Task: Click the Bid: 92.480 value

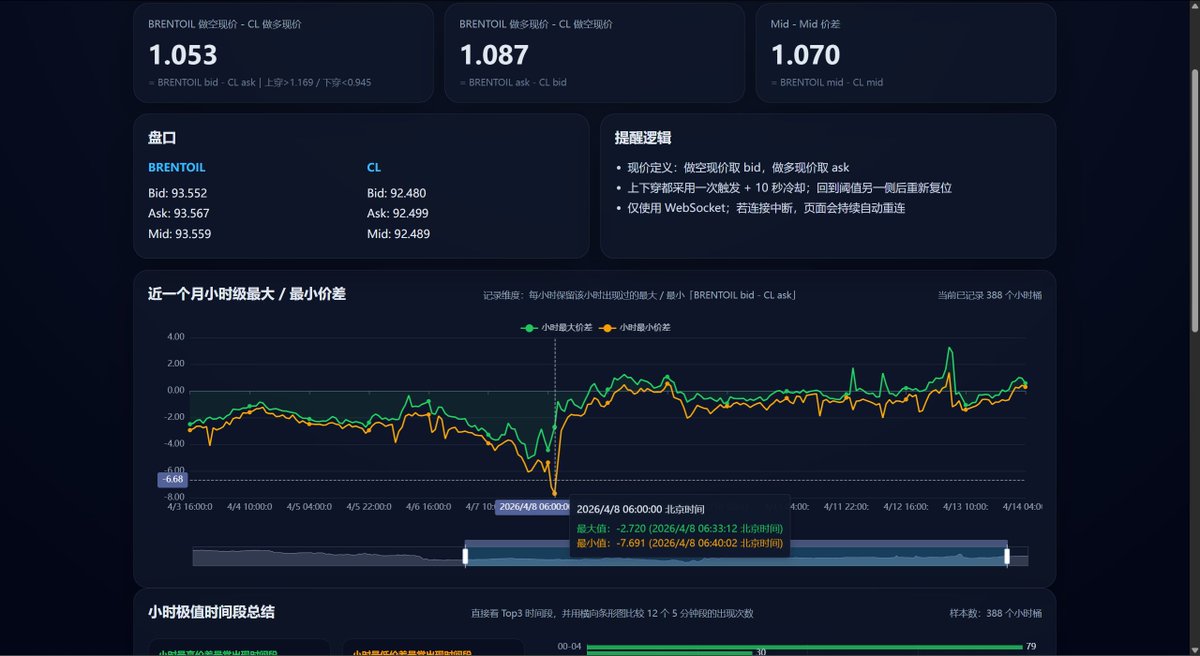Action: [x=396, y=193]
